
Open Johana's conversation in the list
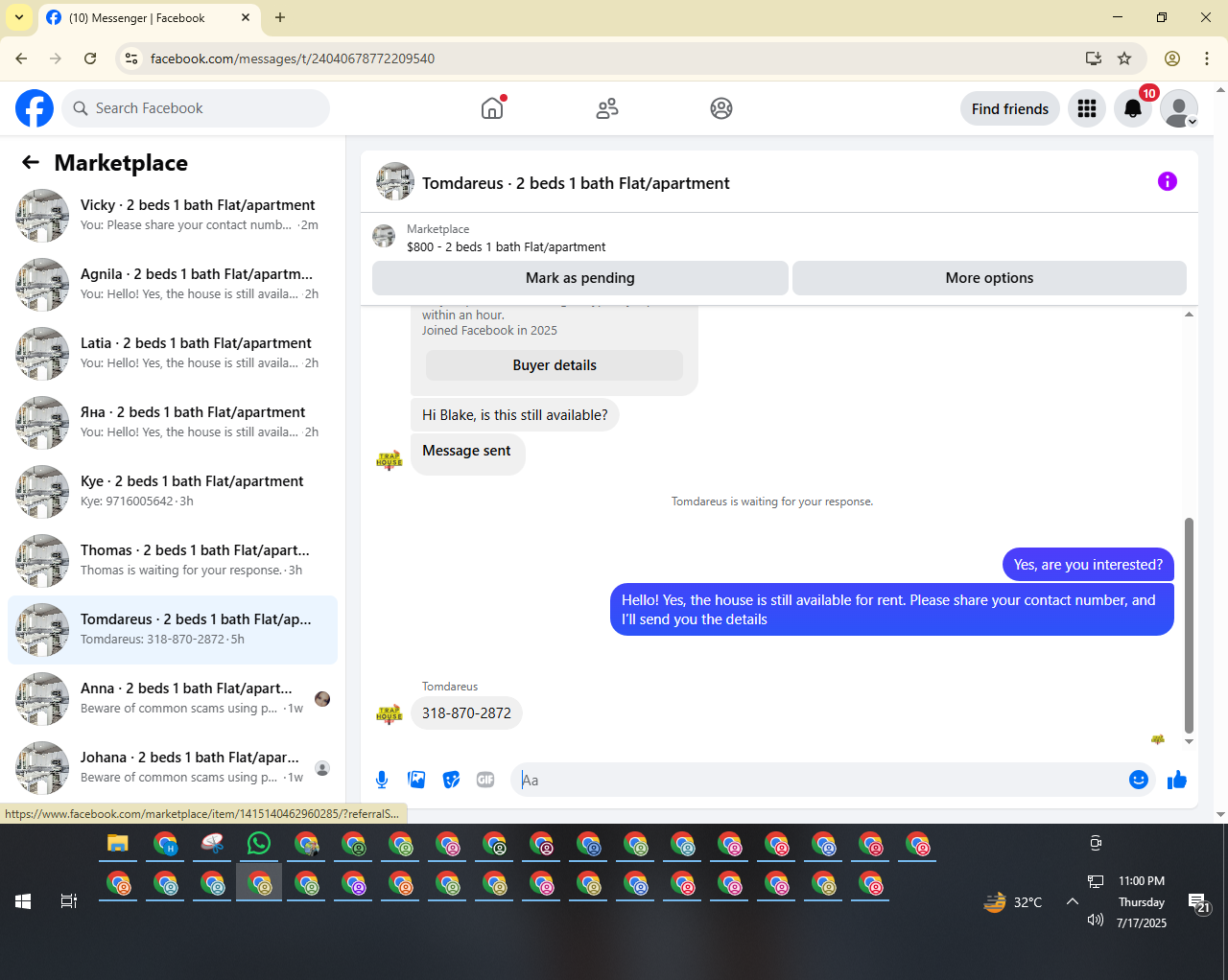(x=173, y=768)
